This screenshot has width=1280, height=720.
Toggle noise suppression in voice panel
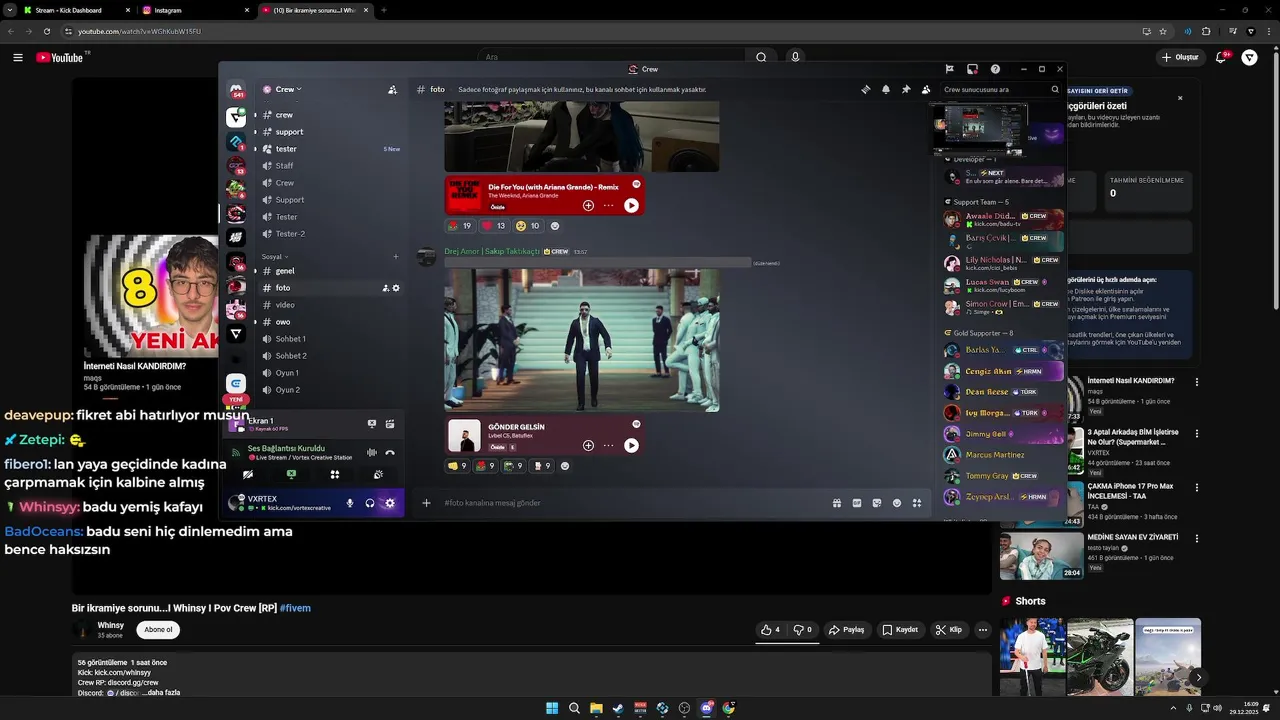coord(372,452)
